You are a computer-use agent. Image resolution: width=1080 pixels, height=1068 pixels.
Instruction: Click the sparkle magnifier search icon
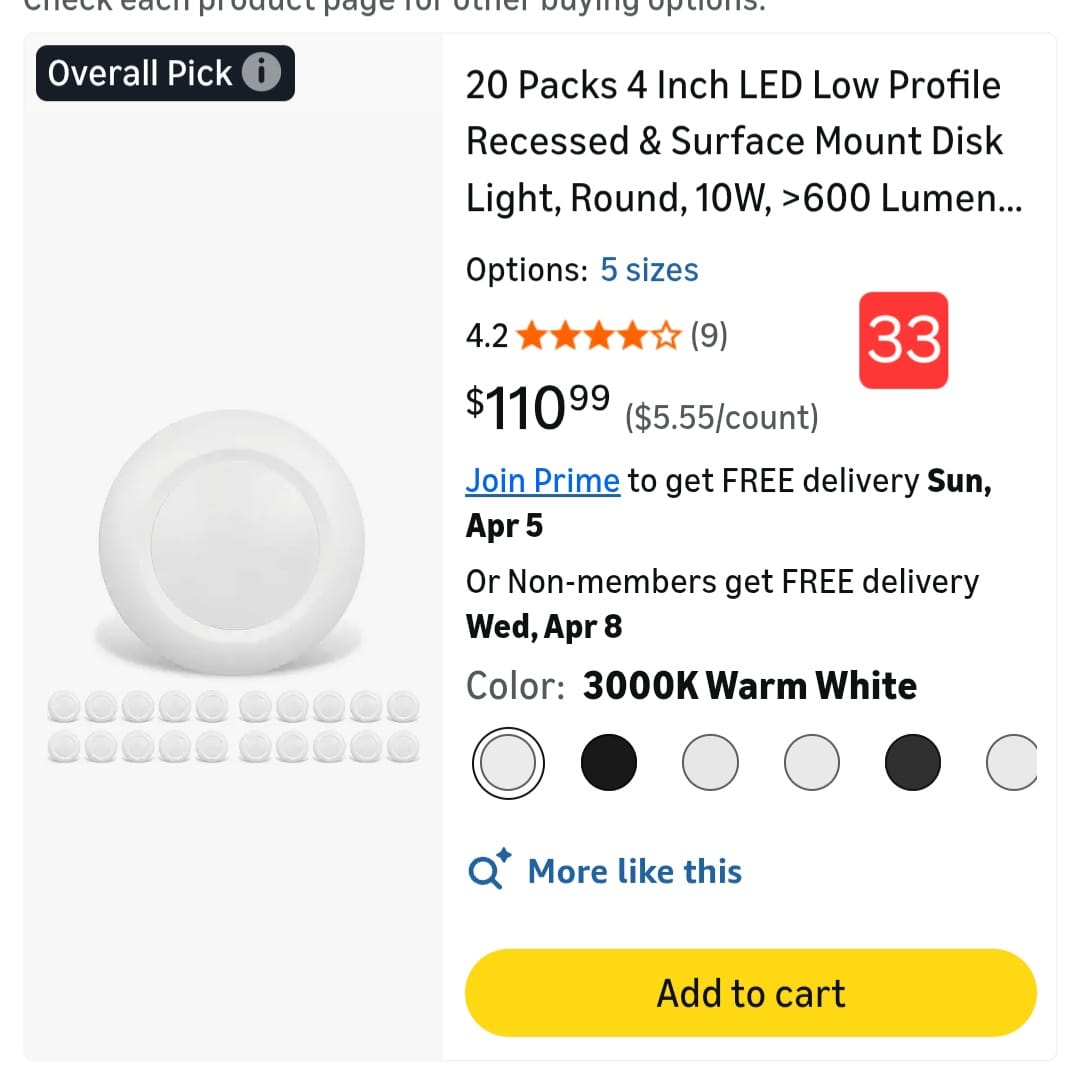click(489, 870)
